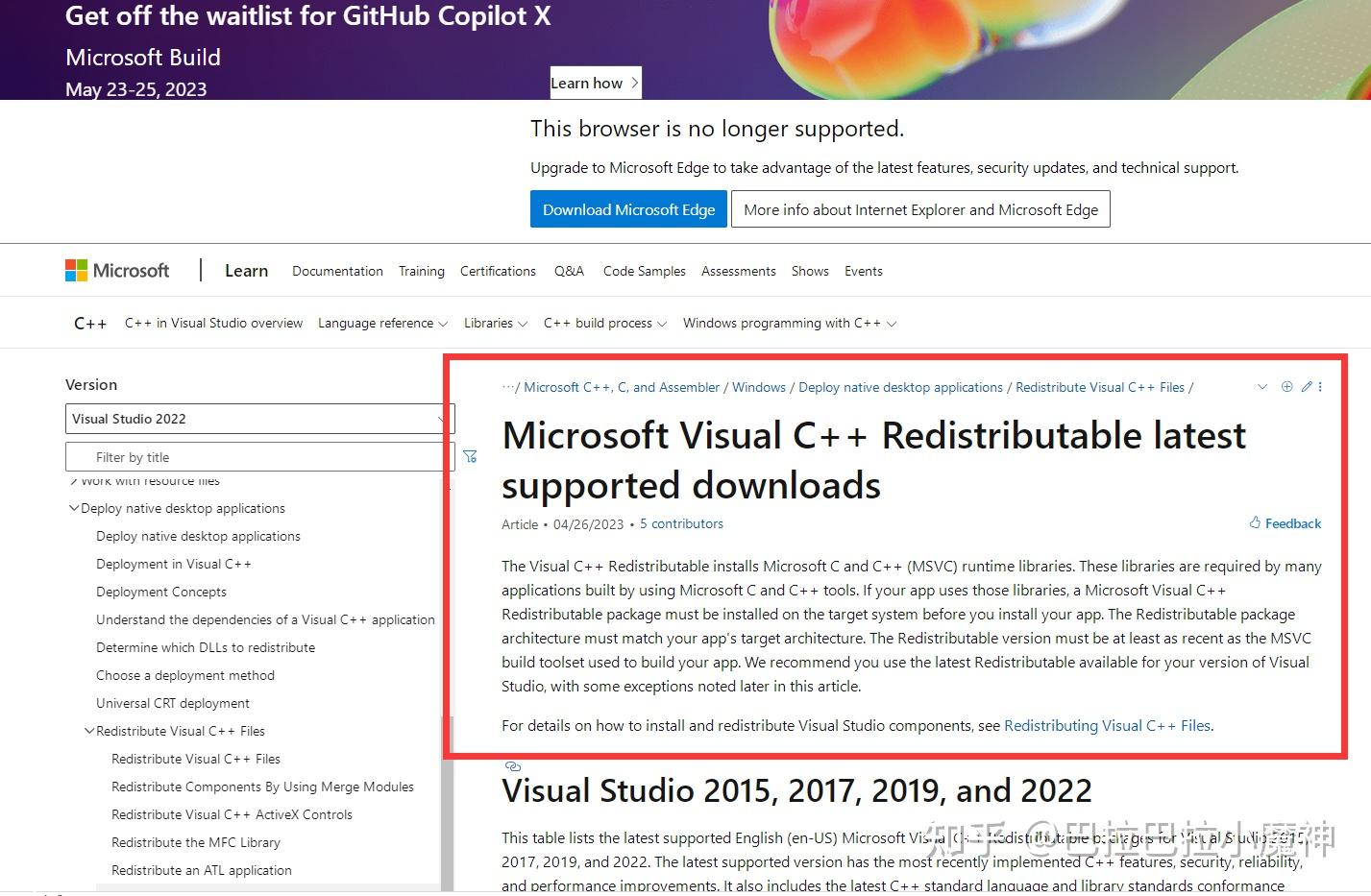Click the filter icon beside the title filter box
The height and width of the screenshot is (896, 1371).
(470, 456)
